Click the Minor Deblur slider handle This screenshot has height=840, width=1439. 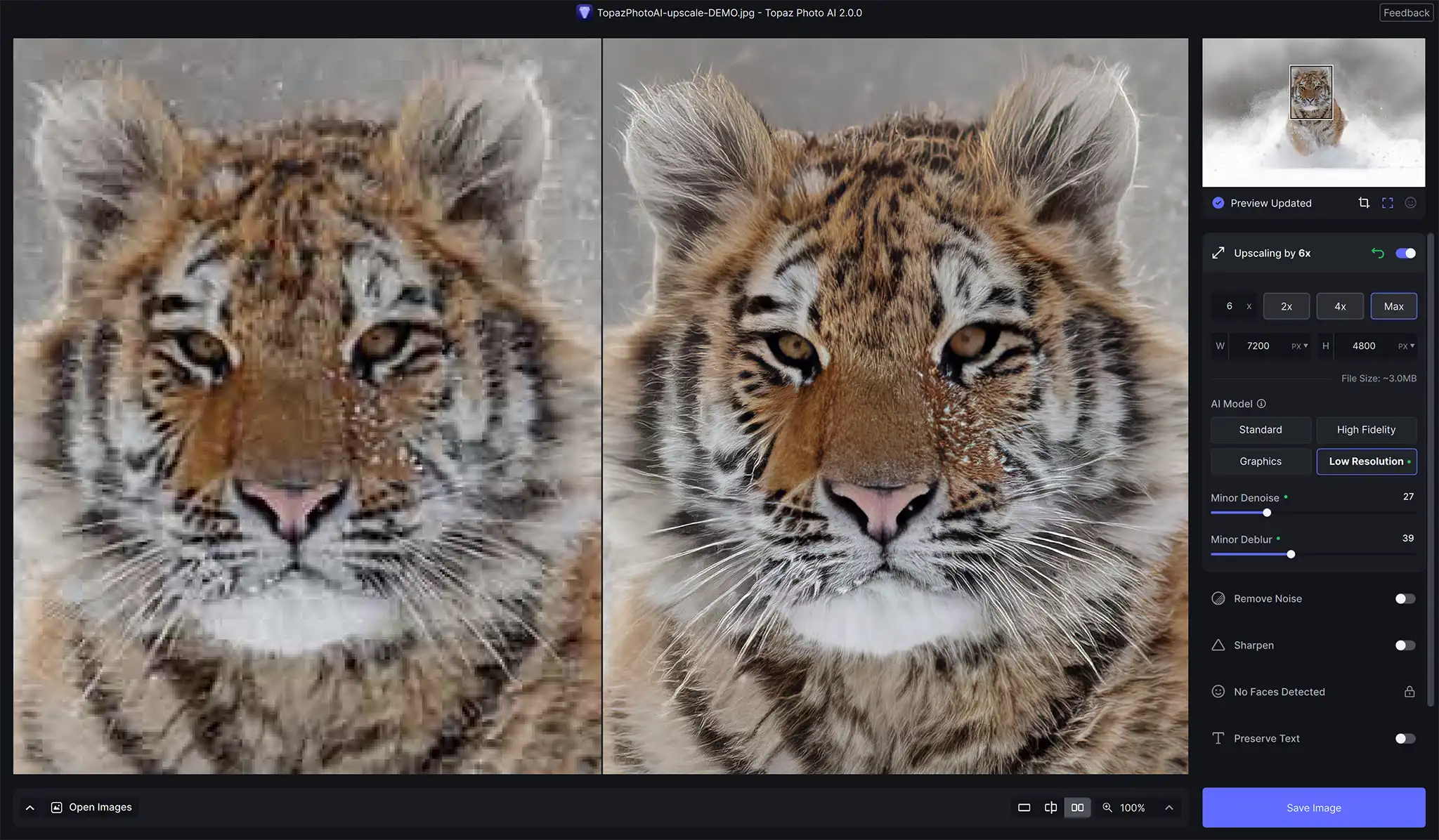point(1291,554)
